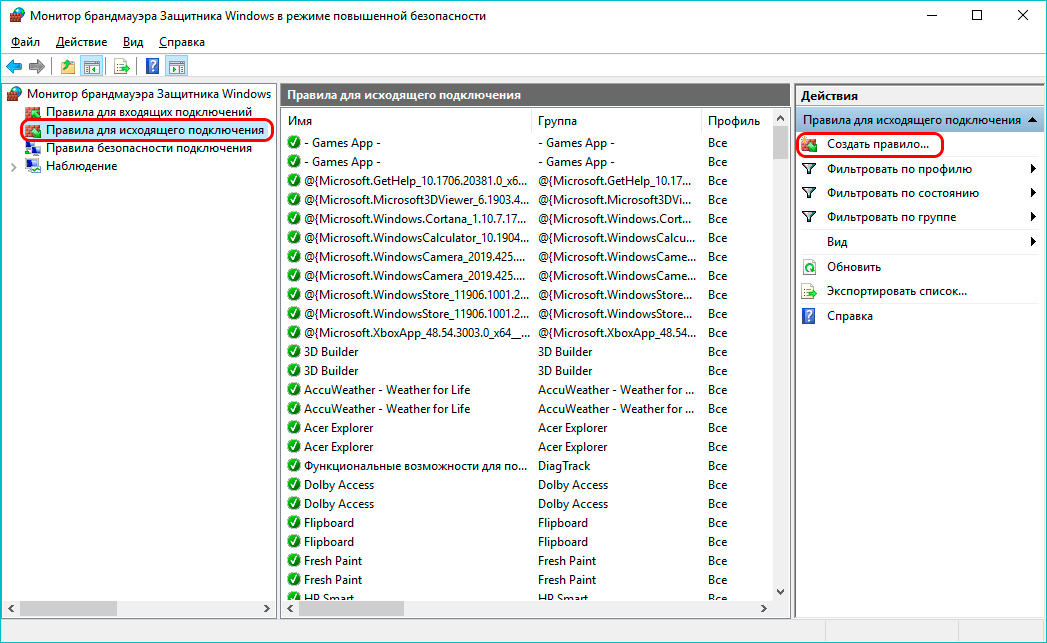Toggle the Show/Hide Action Pane toolbar icon

[x=177, y=66]
